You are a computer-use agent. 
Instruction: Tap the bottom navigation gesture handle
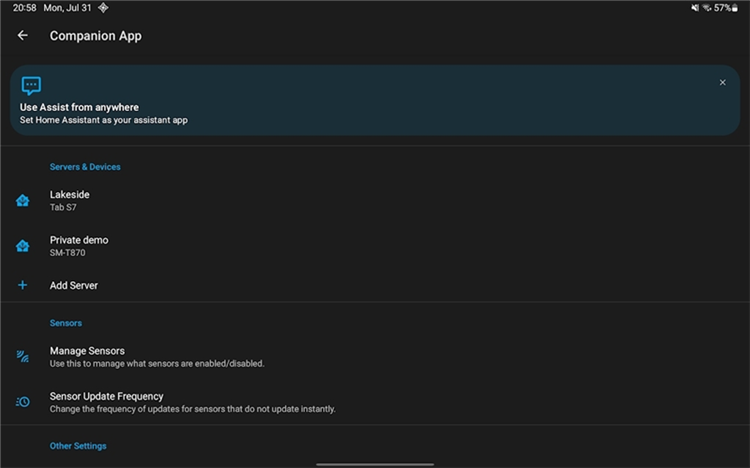point(375,464)
